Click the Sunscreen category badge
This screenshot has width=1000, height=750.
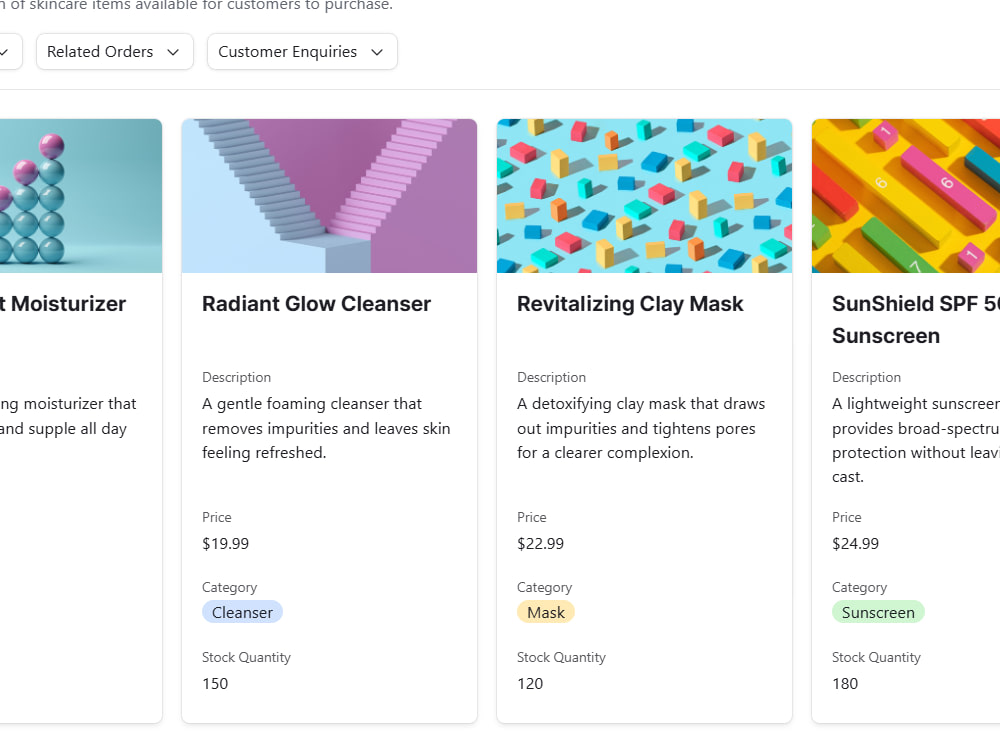point(878,612)
